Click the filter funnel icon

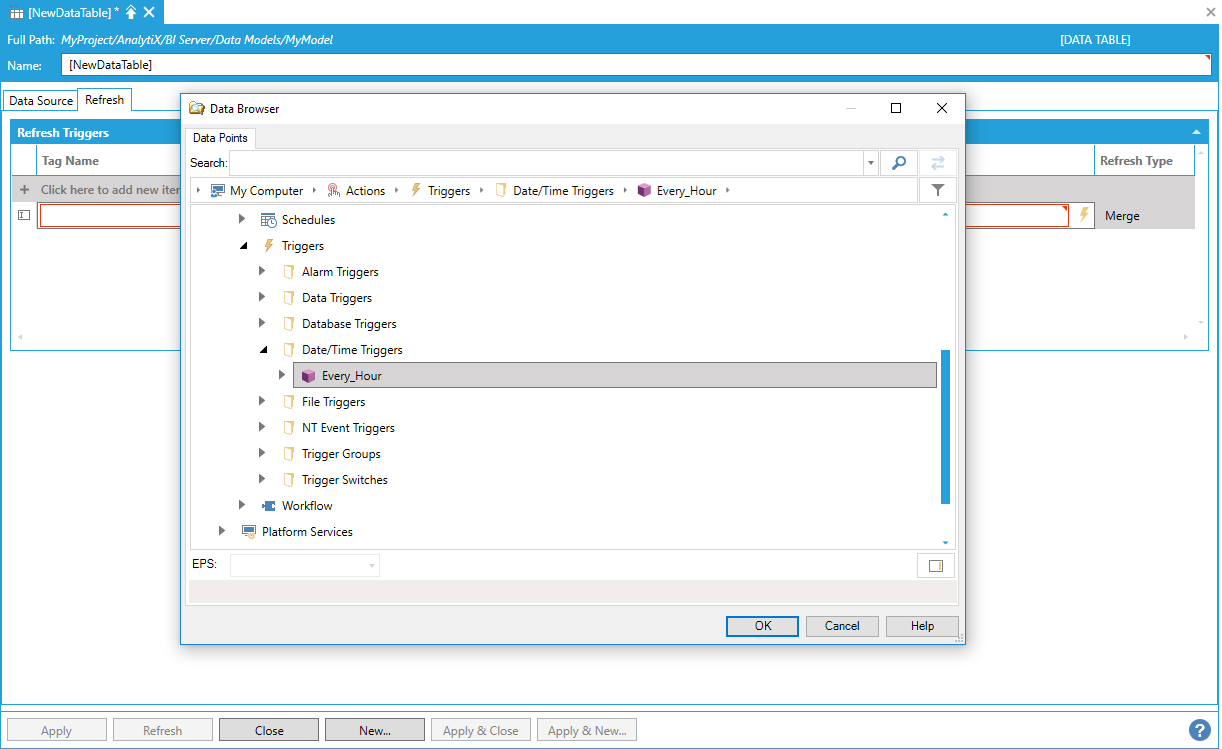point(937,190)
